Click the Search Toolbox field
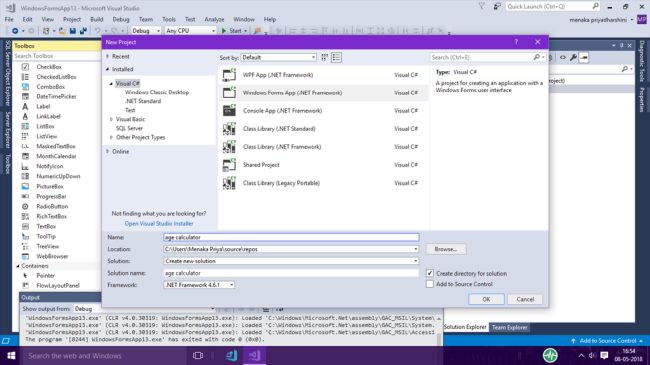Image resolution: width=650 pixels, height=365 pixels. point(56,56)
